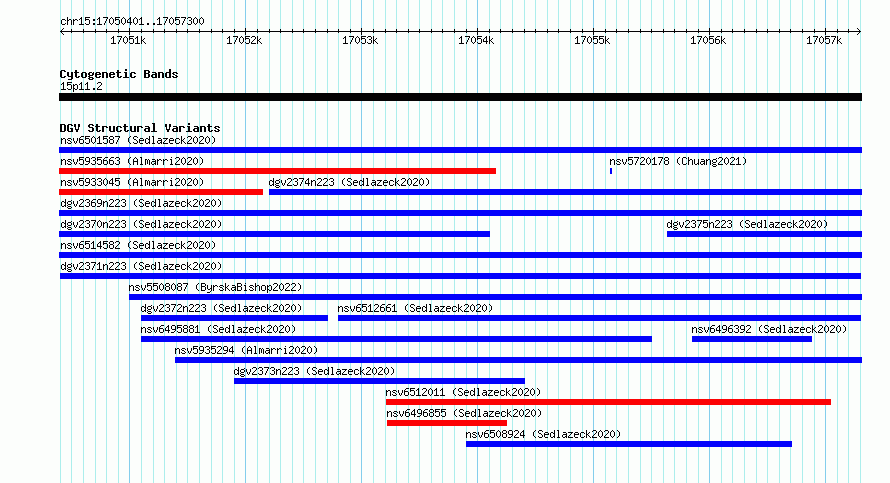The height and width of the screenshot is (483, 890).
Task: Click the Cytogenetic Bands track title
Action: point(119,74)
